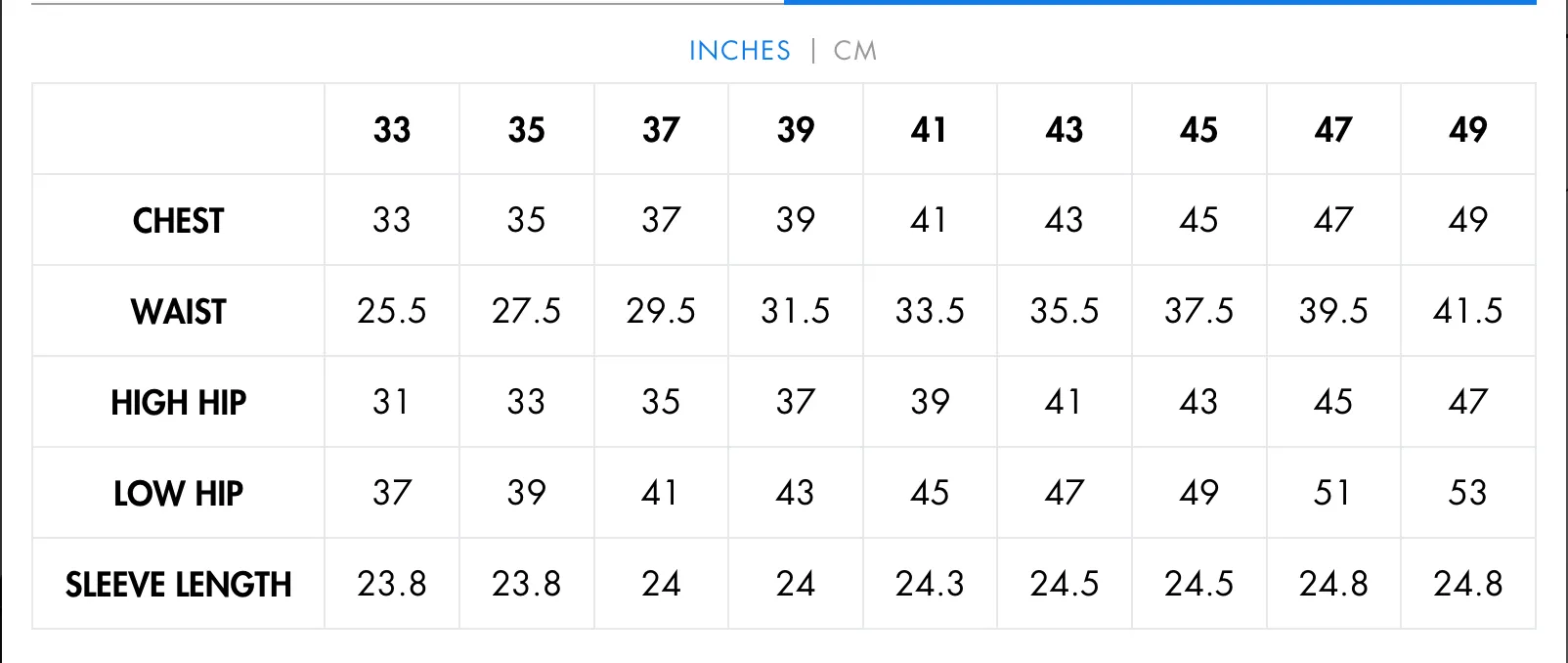Select size 49 column header
Screen dimensions: 1568x663
[x=1467, y=129]
